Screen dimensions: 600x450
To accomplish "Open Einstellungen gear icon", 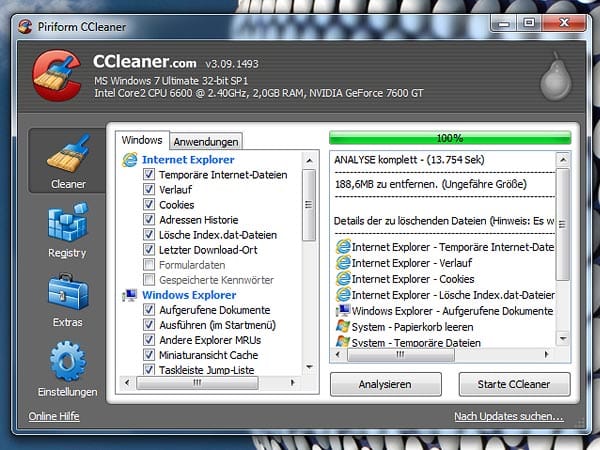I will click(x=68, y=361).
